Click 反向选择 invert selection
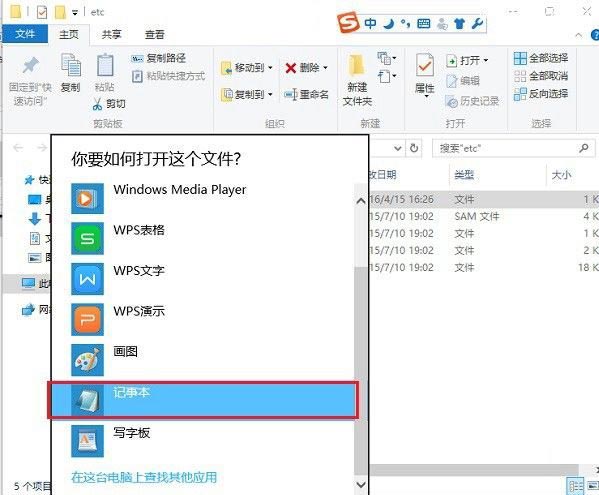This screenshot has height=495, width=599. [541, 94]
